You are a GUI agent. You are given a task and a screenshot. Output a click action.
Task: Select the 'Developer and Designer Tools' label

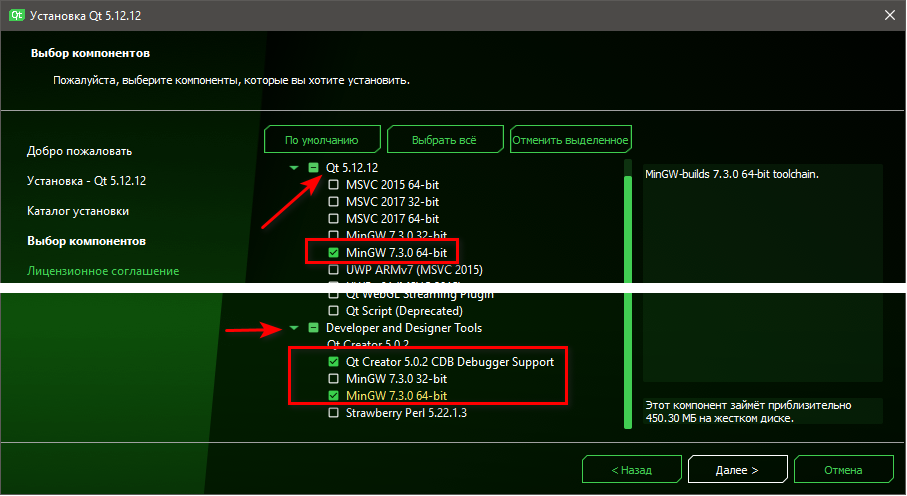404,328
